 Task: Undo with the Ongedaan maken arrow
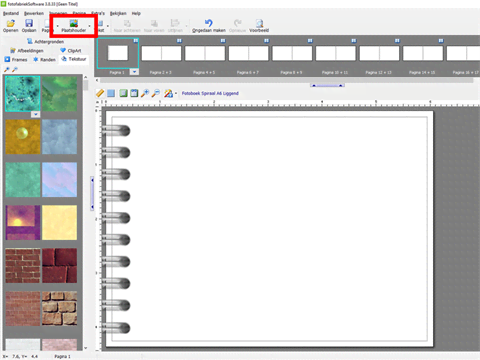(209, 23)
